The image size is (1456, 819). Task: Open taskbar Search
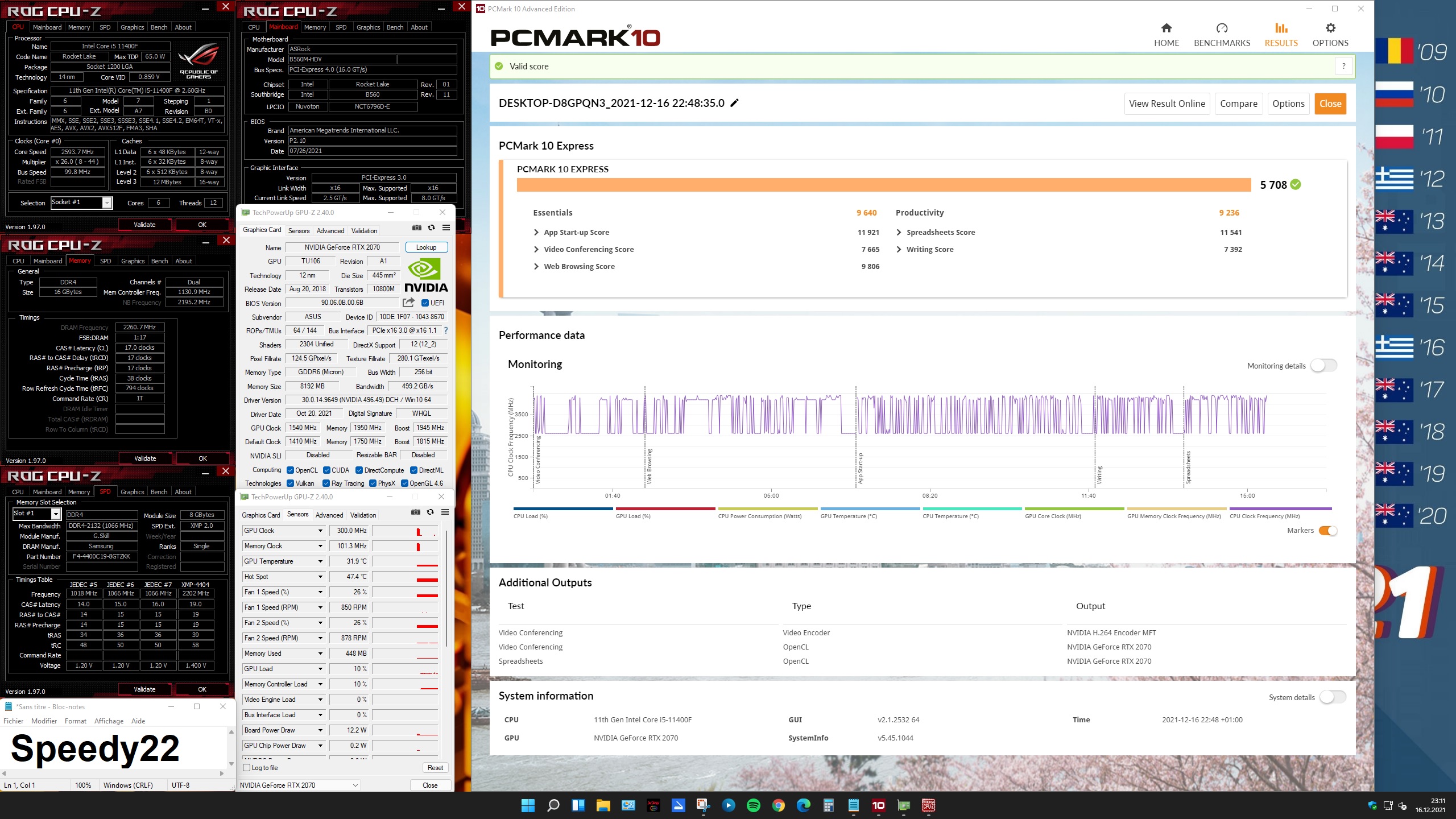[x=553, y=805]
